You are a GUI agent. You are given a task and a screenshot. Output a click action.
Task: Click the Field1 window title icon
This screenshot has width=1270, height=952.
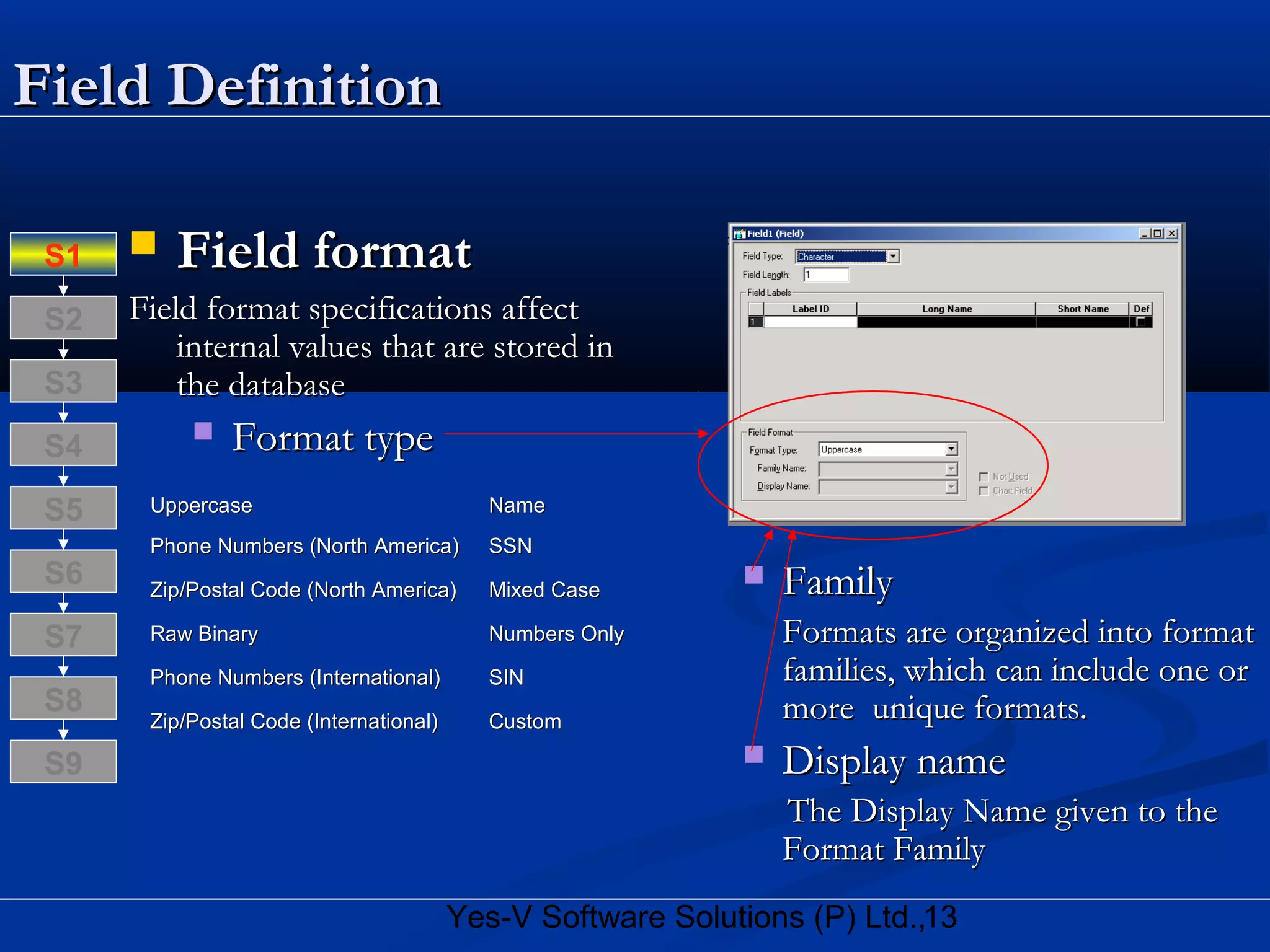(739, 234)
